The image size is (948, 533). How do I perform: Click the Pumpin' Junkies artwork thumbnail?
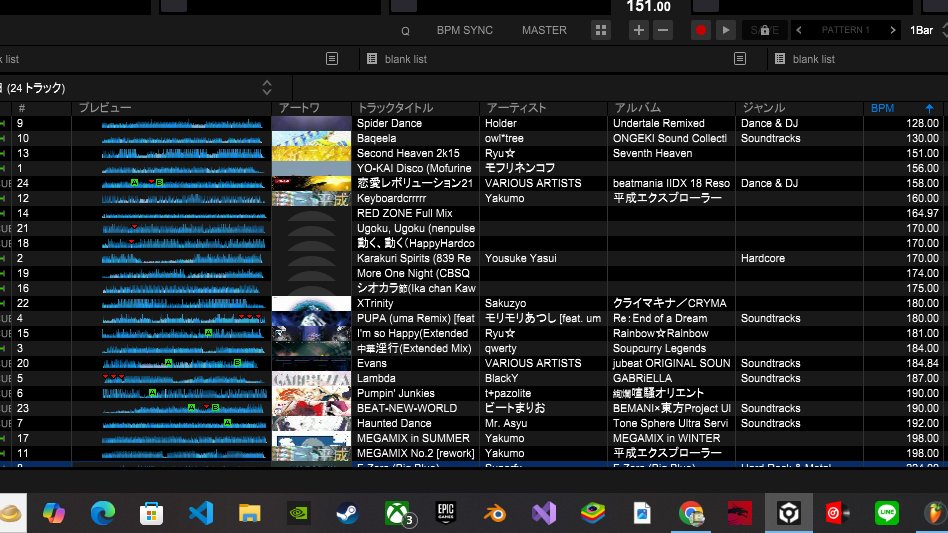click(311, 393)
